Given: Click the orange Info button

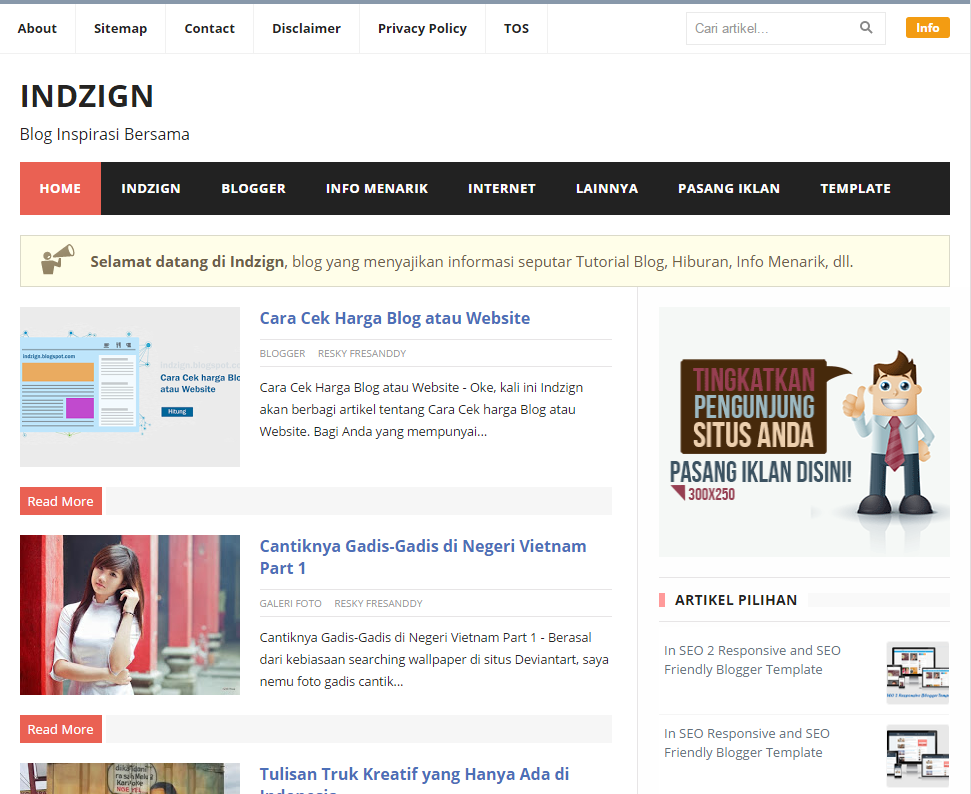Looking at the screenshot, I should pyautogui.click(x=927, y=28).
